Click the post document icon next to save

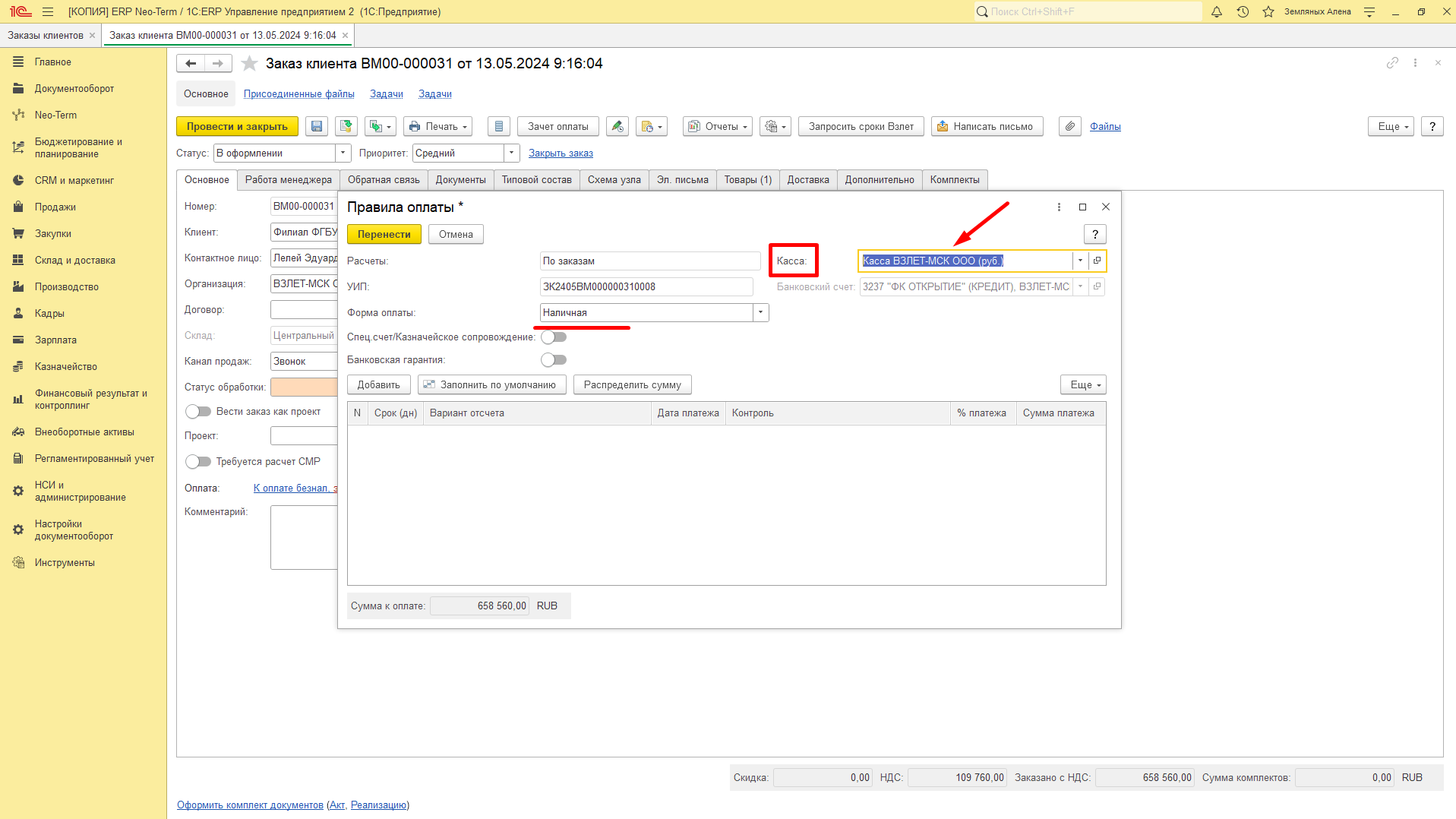point(346,127)
